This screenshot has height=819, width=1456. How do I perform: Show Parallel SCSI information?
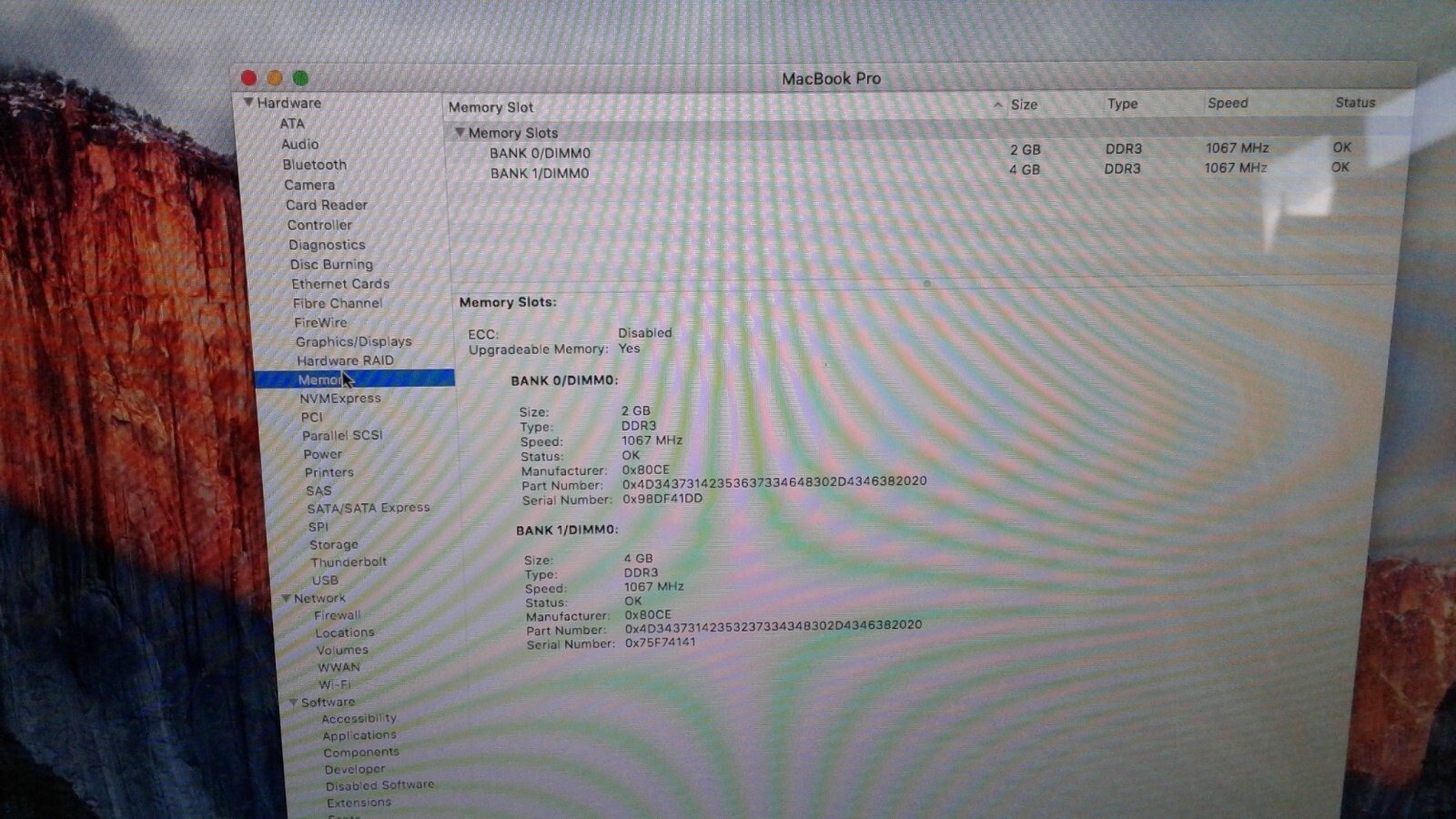pos(342,435)
